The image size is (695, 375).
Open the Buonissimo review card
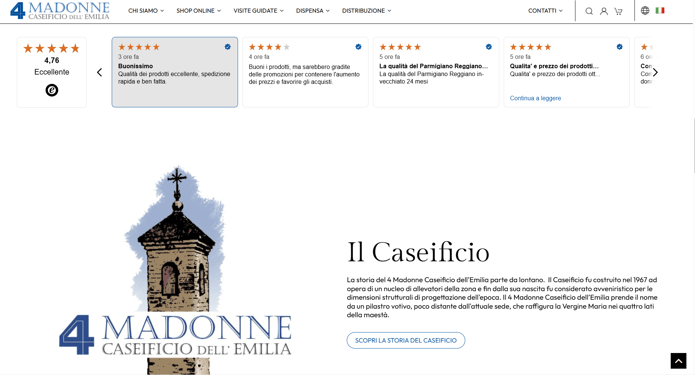click(175, 72)
